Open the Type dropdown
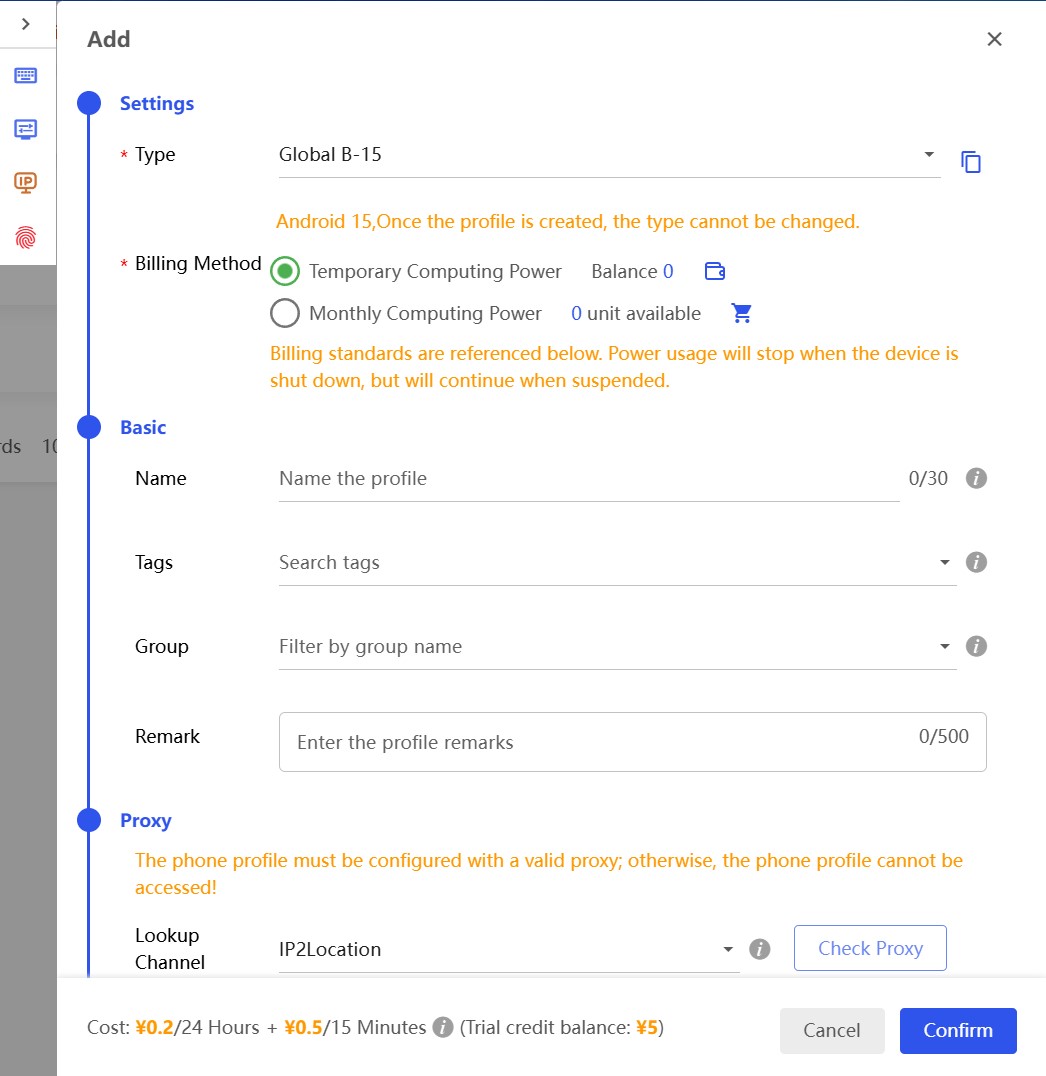 coord(928,154)
